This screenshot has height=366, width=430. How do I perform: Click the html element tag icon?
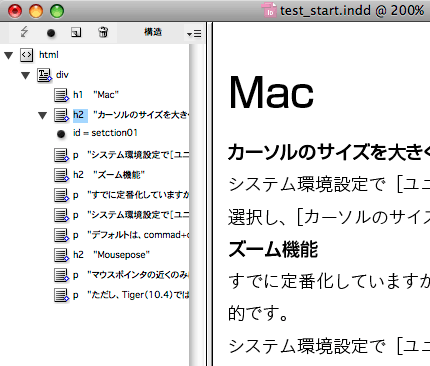[26, 55]
